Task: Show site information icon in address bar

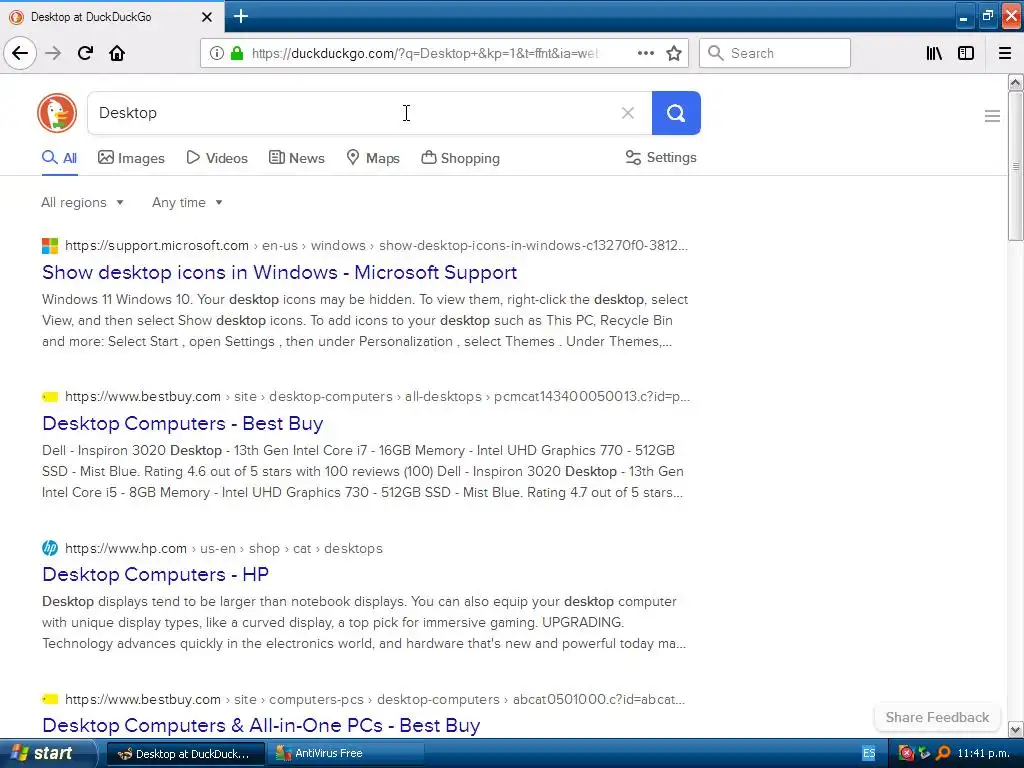Action: [x=217, y=53]
